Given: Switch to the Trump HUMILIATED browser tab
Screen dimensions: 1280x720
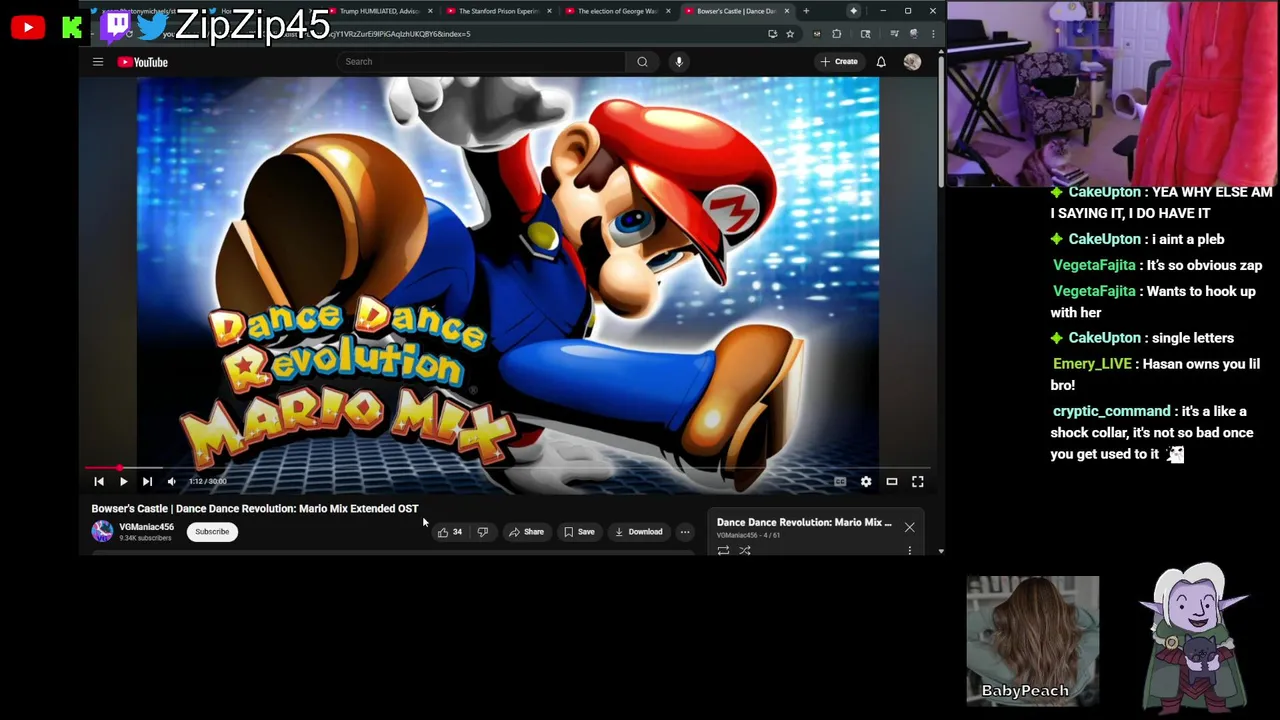Looking at the screenshot, I should coord(381,11).
